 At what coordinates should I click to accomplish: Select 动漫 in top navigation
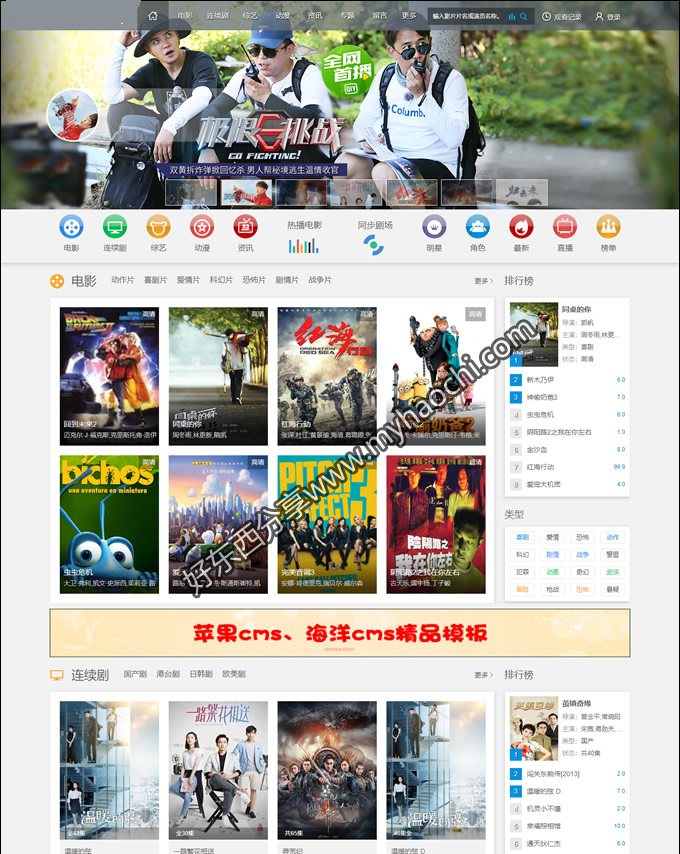[x=283, y=16]
